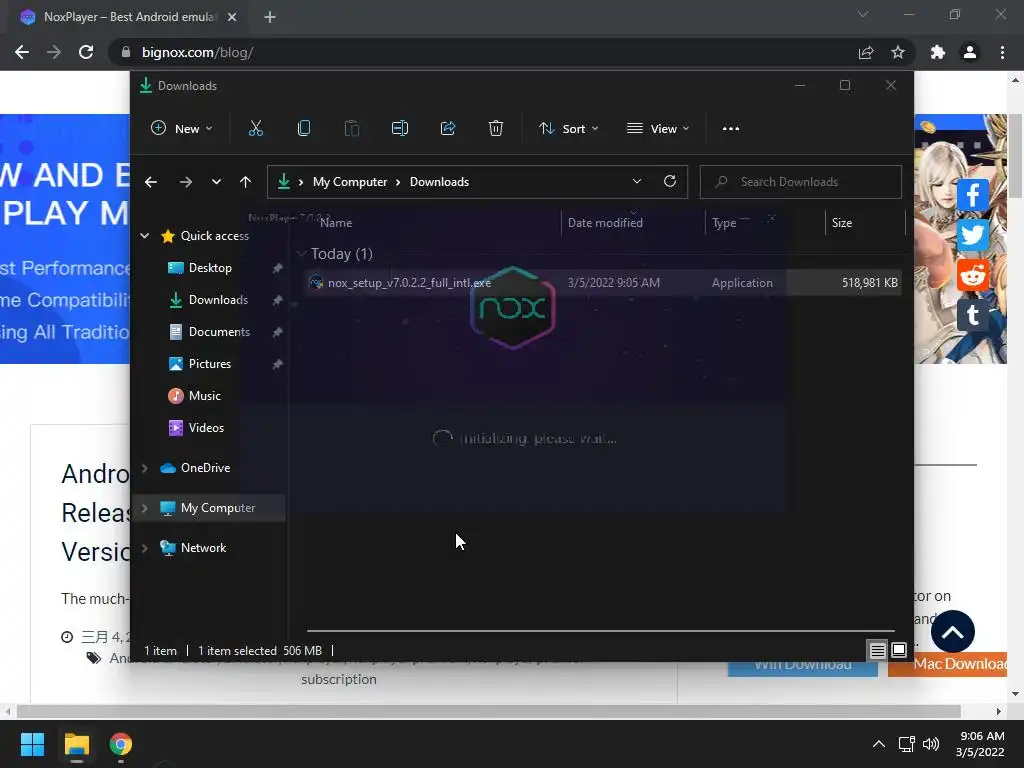Open the See more ellipsis menu
Viewport: 1024px width, 768px height.
tap(731, 129)
